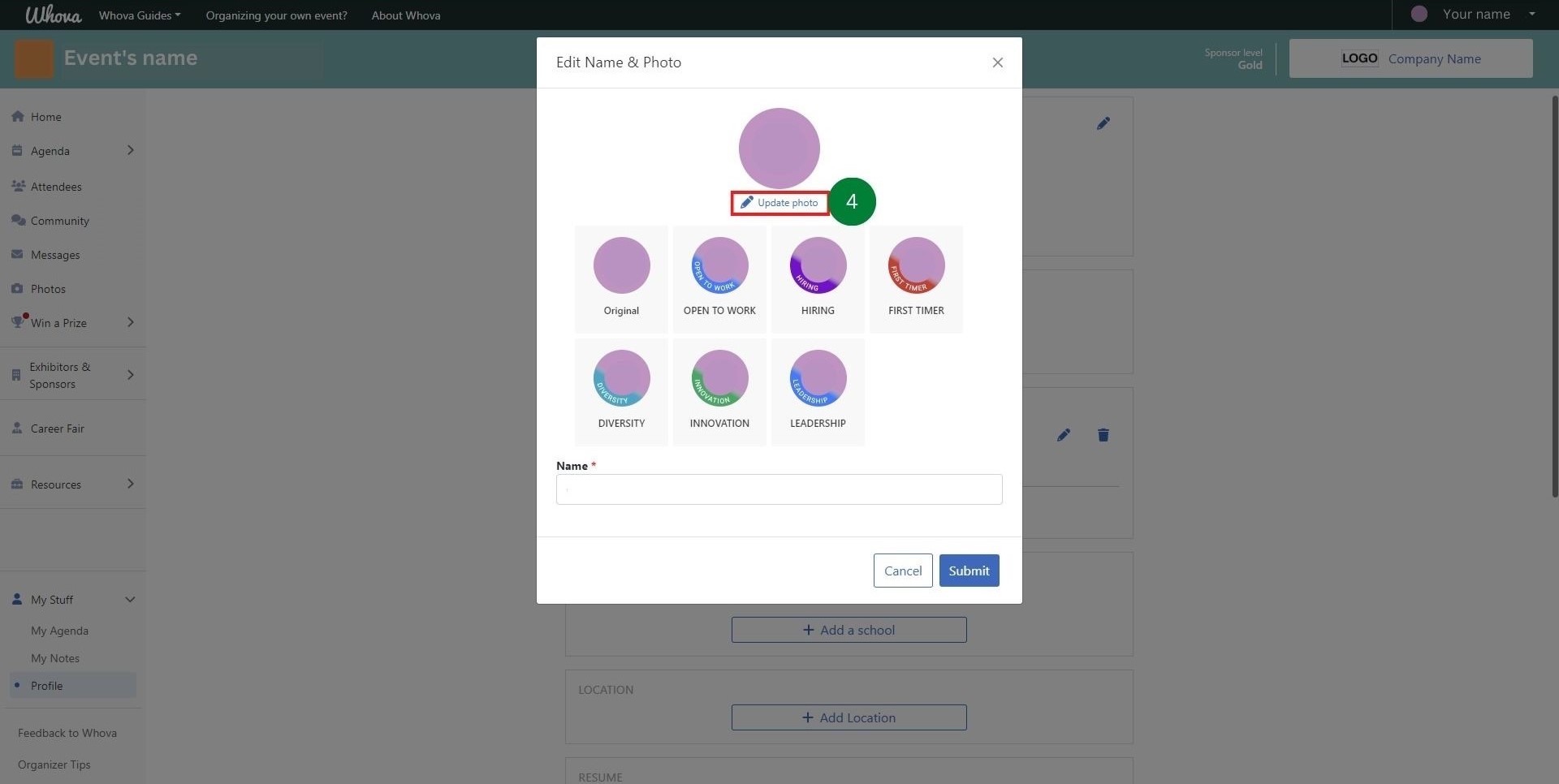Click the Photos camera icon
Image resolution: width=1559 pixels, height=784 pixels.
pos(17,288)
